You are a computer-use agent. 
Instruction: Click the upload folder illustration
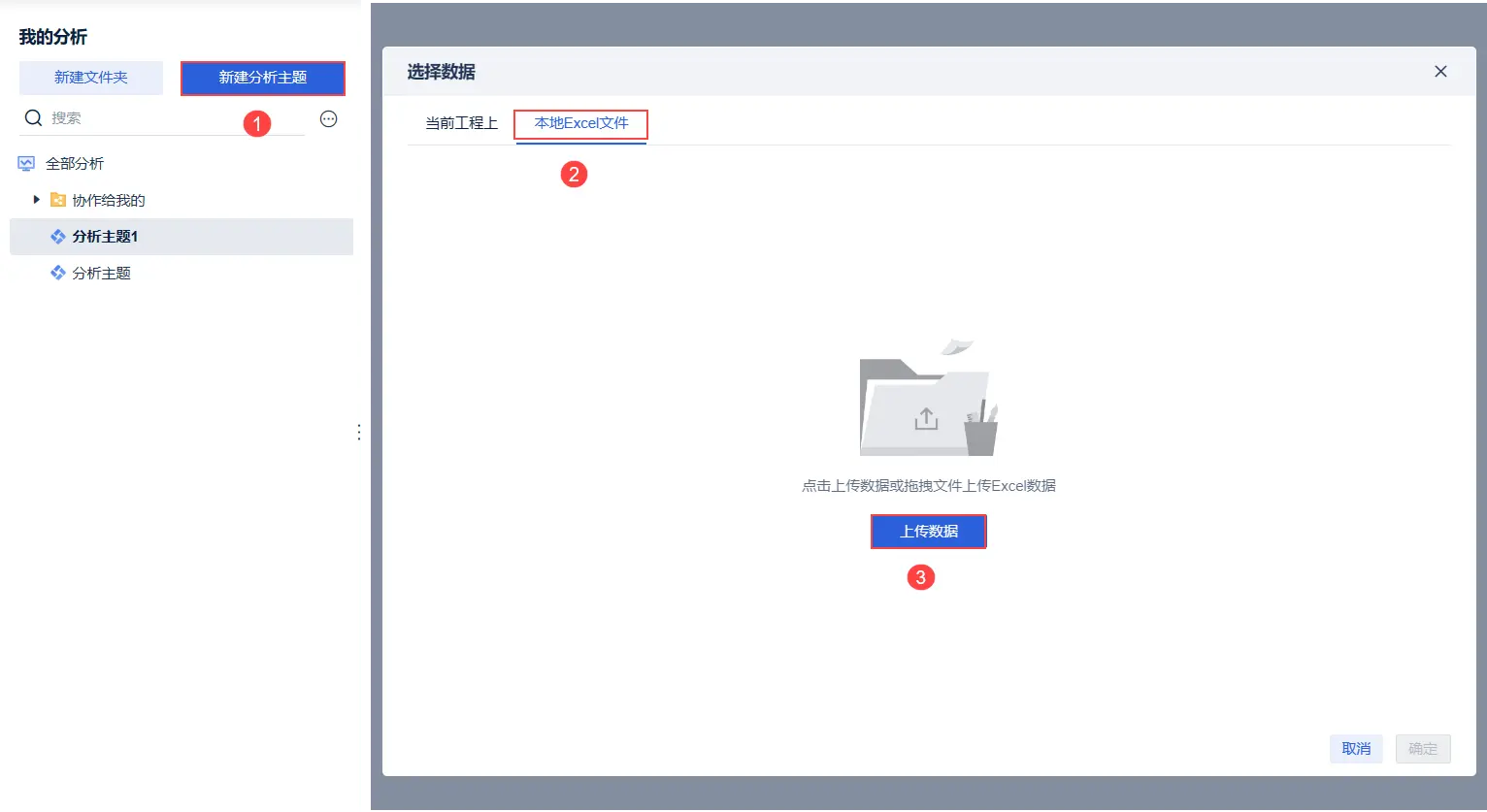928,398
